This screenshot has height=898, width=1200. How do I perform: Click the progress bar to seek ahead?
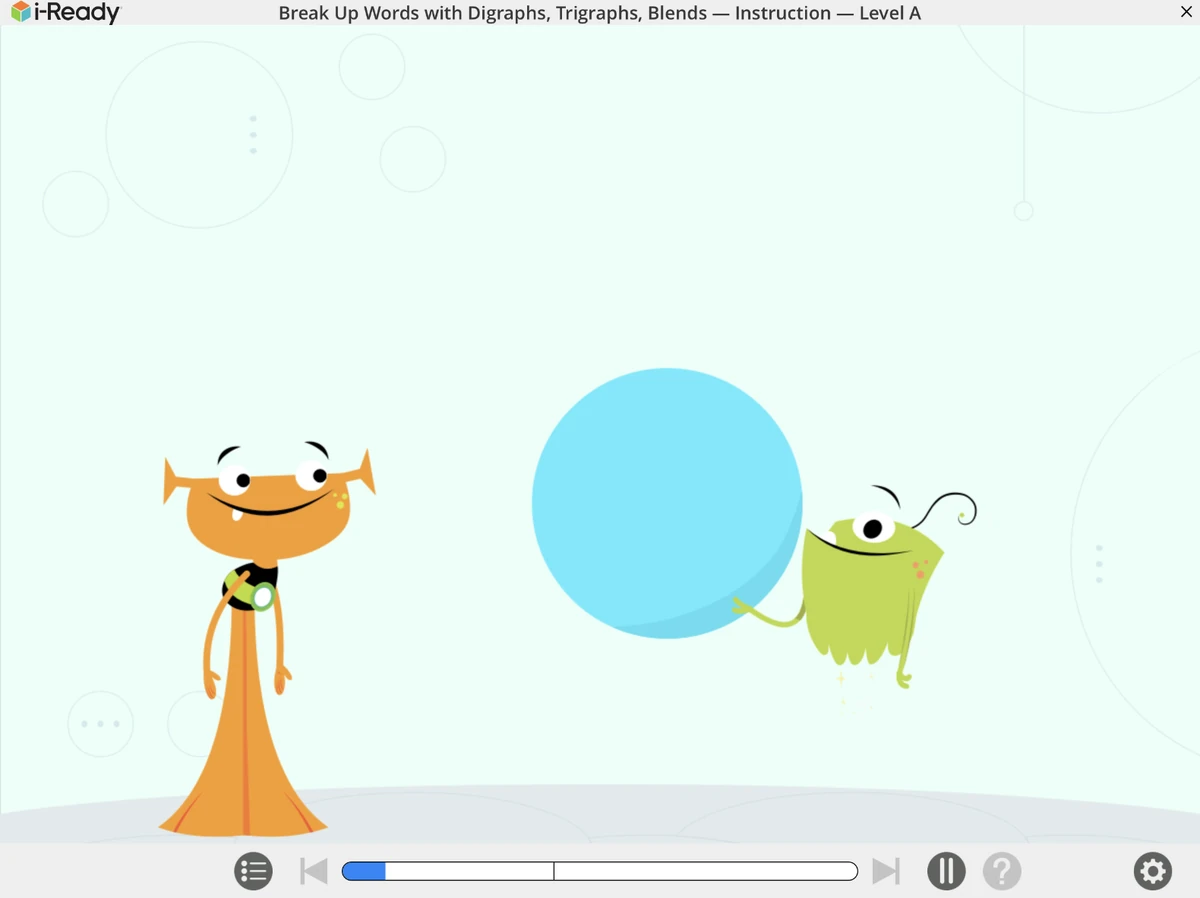pos(700,870)
